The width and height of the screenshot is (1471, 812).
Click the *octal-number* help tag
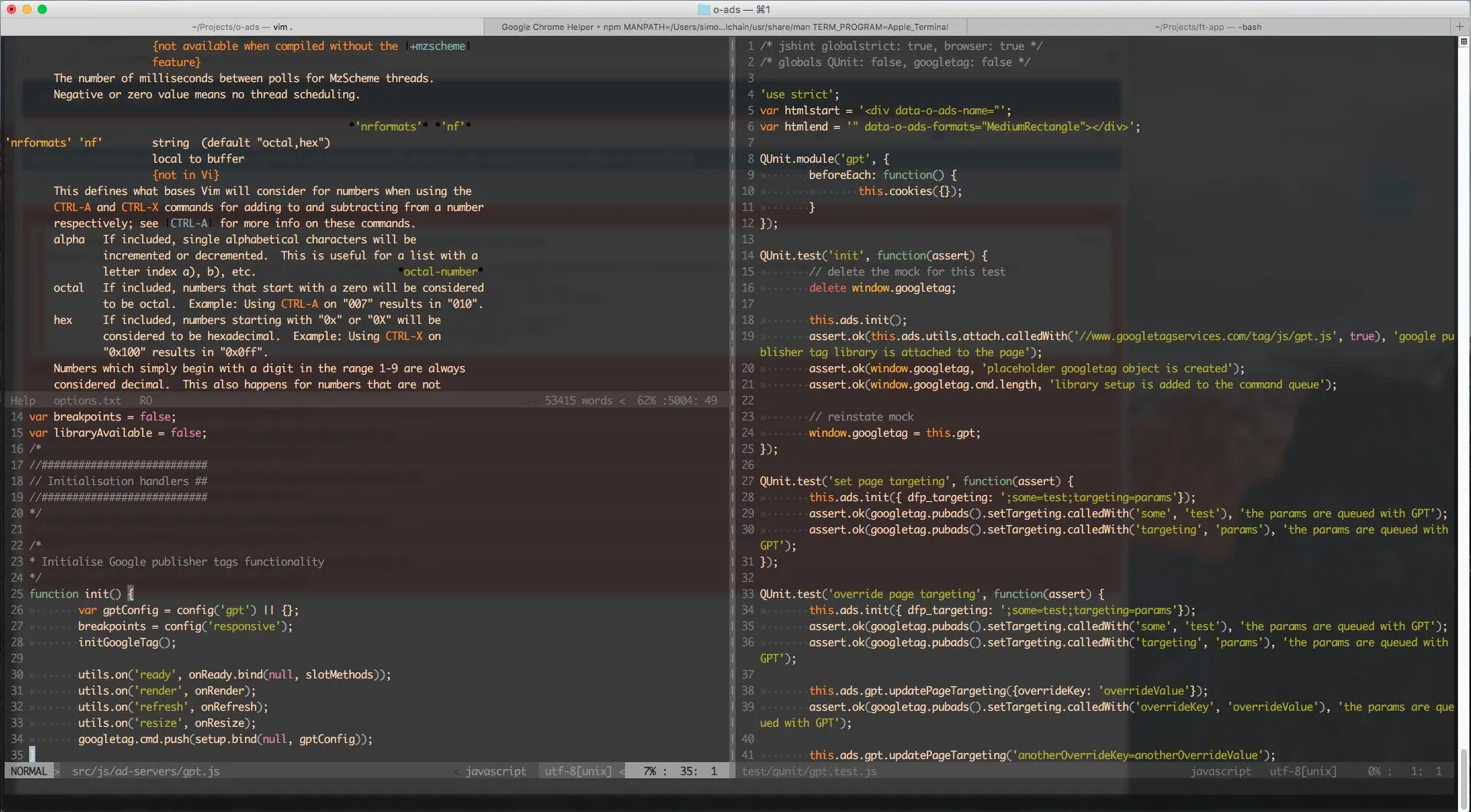click(x=441, y=272)
